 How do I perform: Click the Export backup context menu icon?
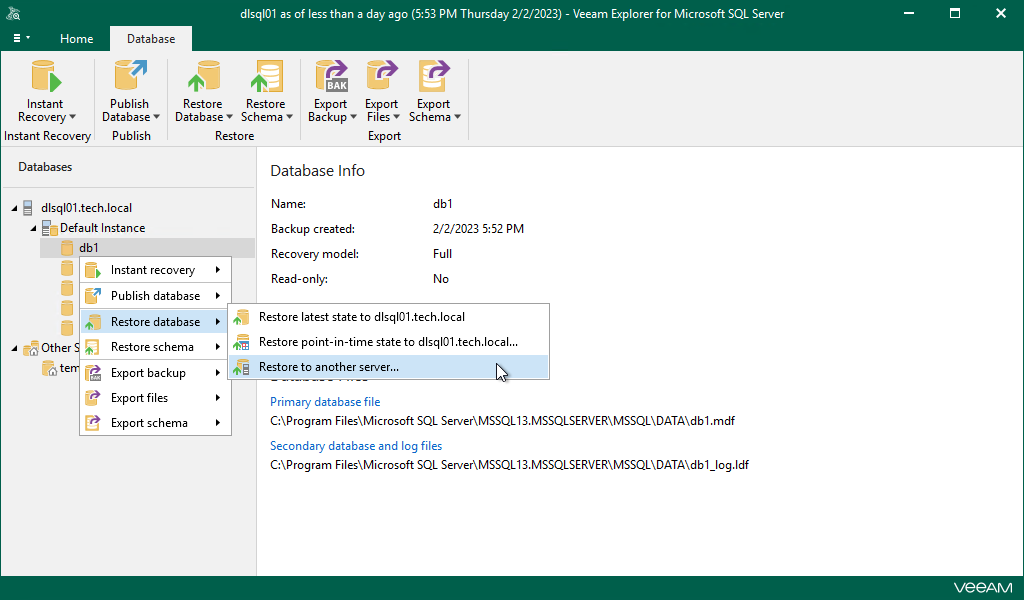tap(93, 373)
